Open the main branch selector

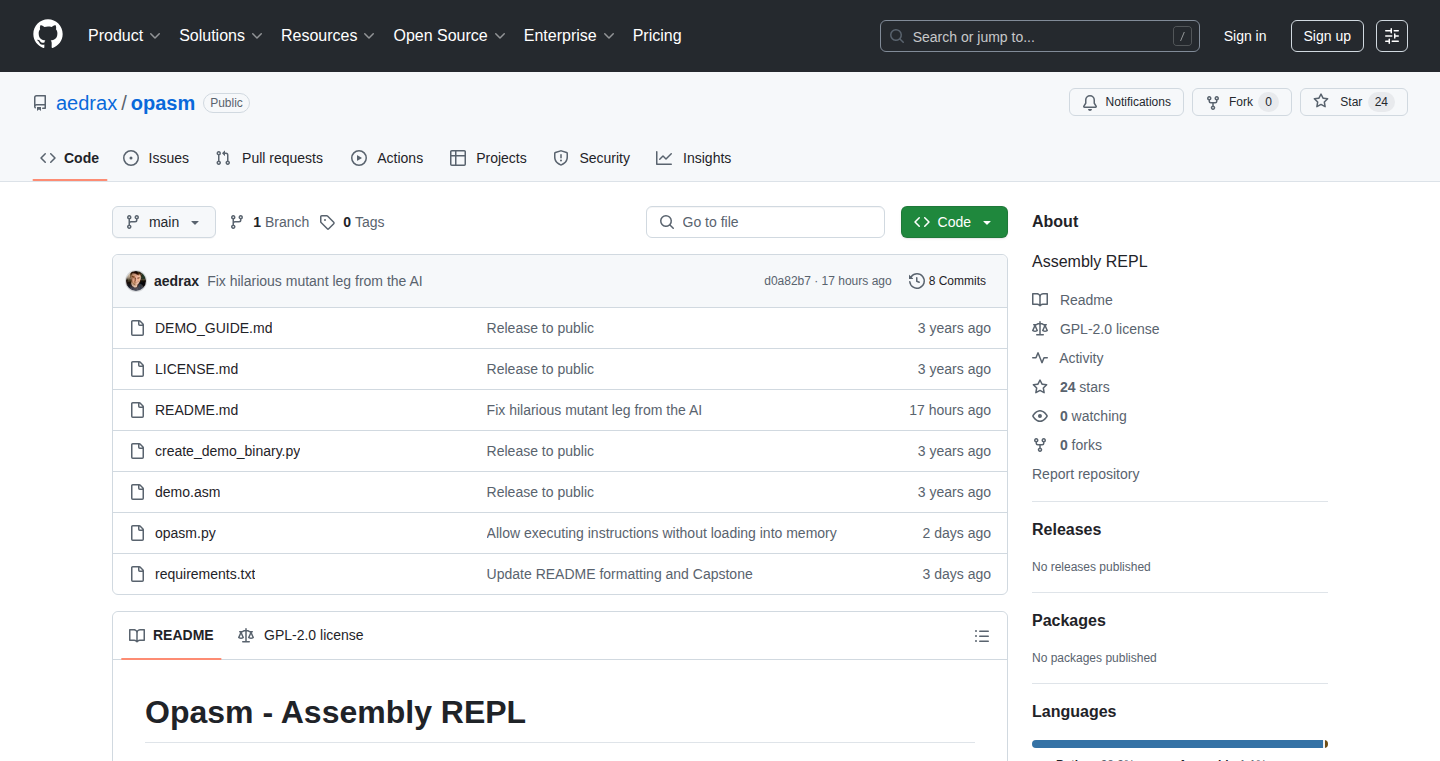164,222
